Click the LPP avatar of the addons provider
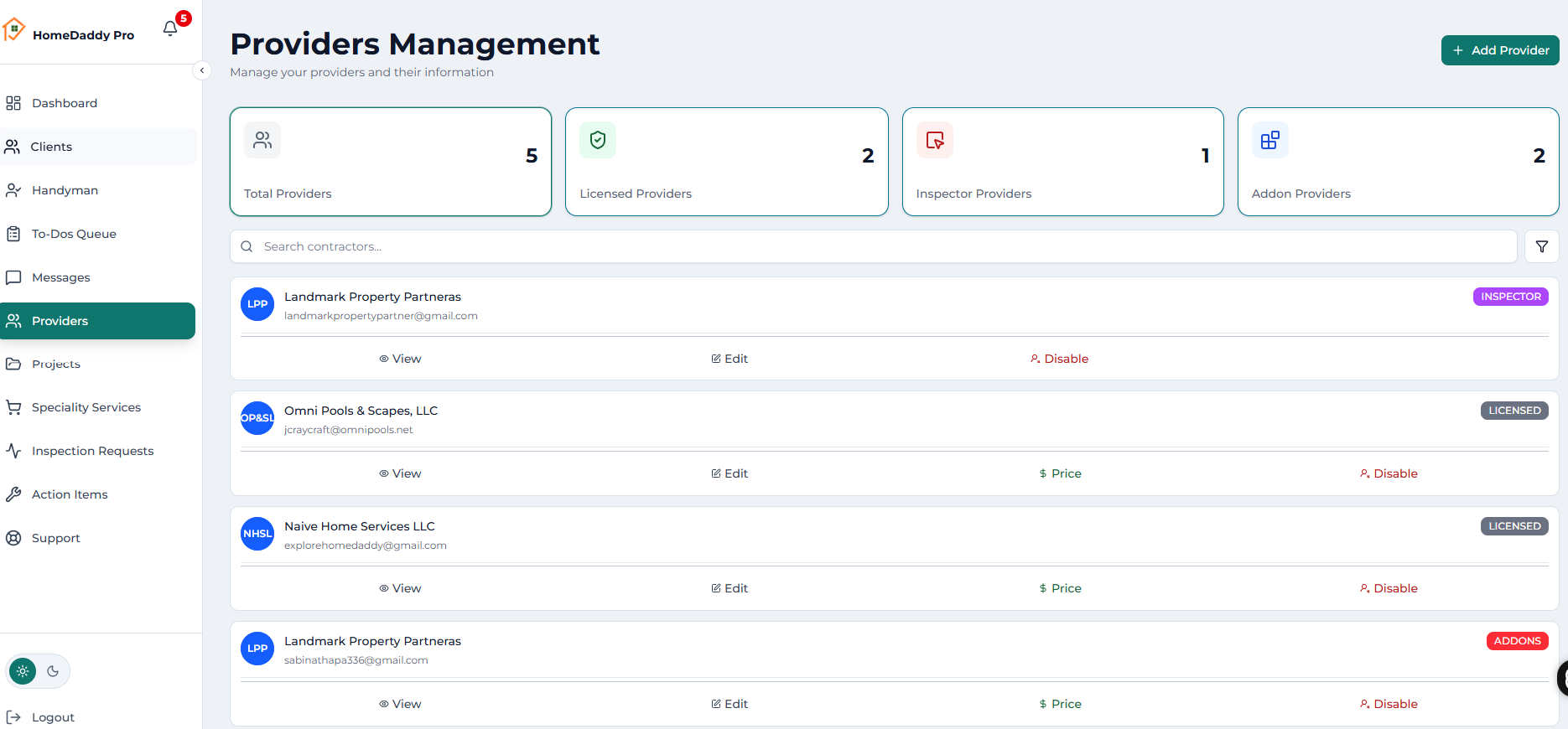Viewport: 1568px width, 729px height. (x=257, y=649)
